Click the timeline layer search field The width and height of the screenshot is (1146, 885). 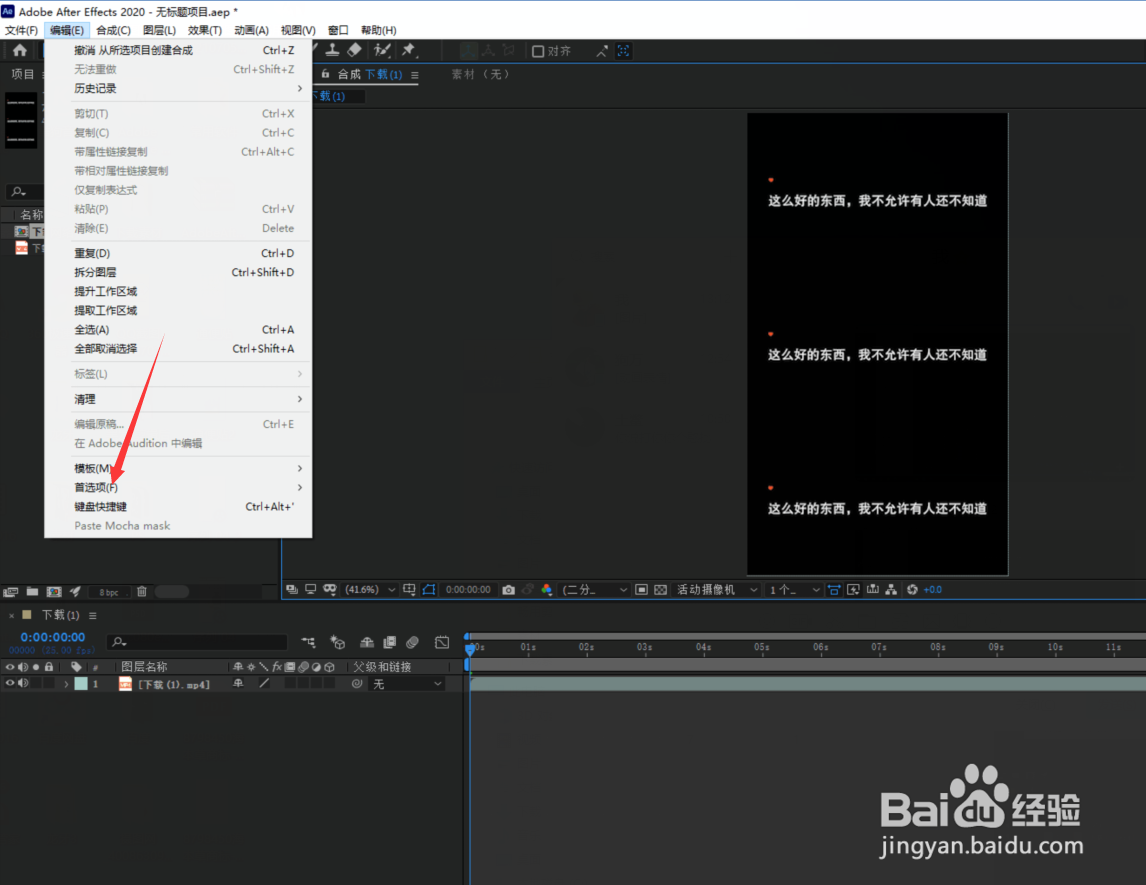pyautogui.click(x=197, y=642)
